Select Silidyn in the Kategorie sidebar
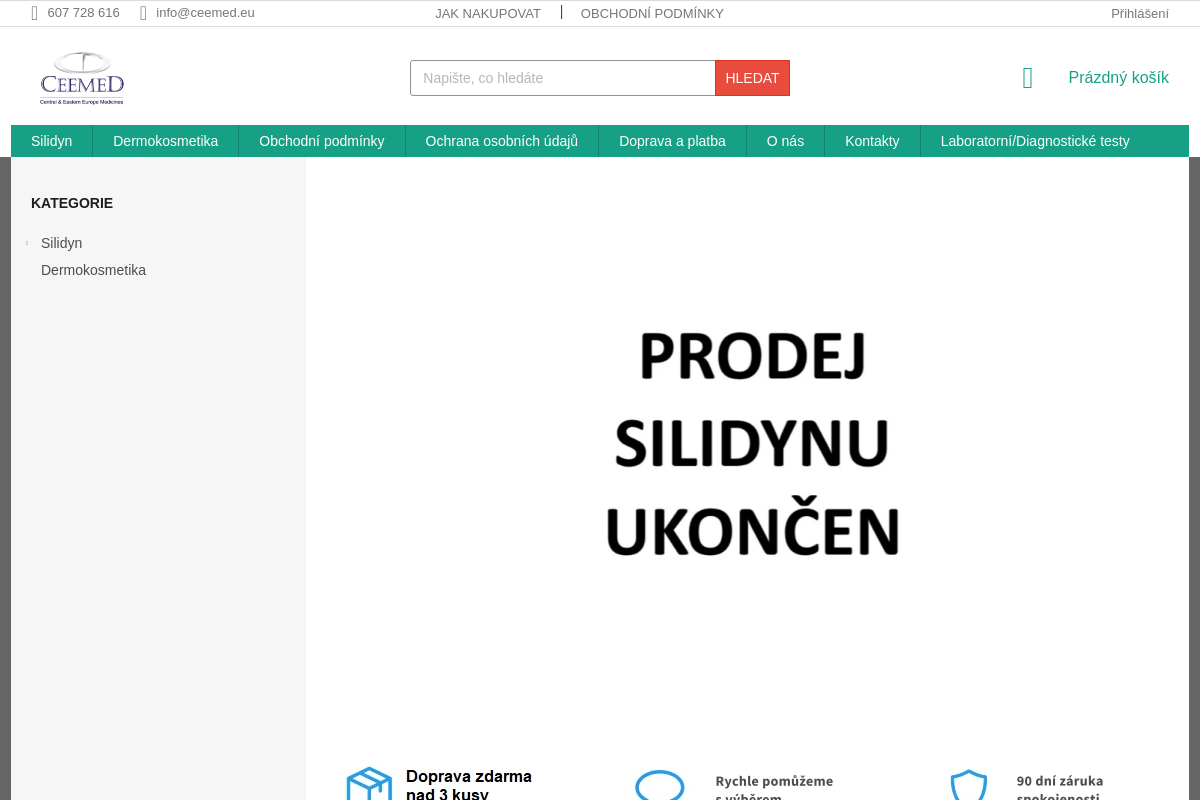 point(62,243)
